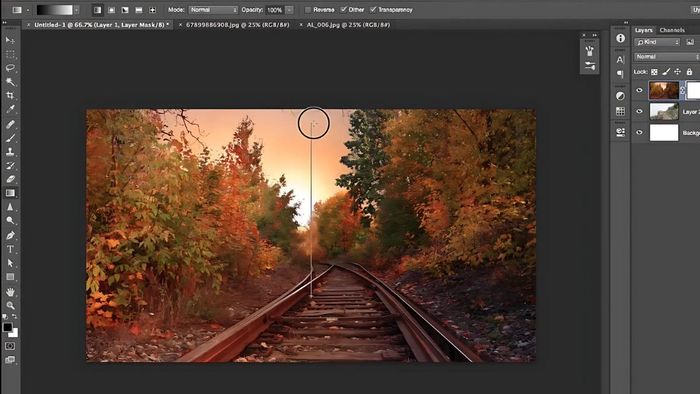
Task: Select the Clone Stamp tool
Action: tap(10, 152)
